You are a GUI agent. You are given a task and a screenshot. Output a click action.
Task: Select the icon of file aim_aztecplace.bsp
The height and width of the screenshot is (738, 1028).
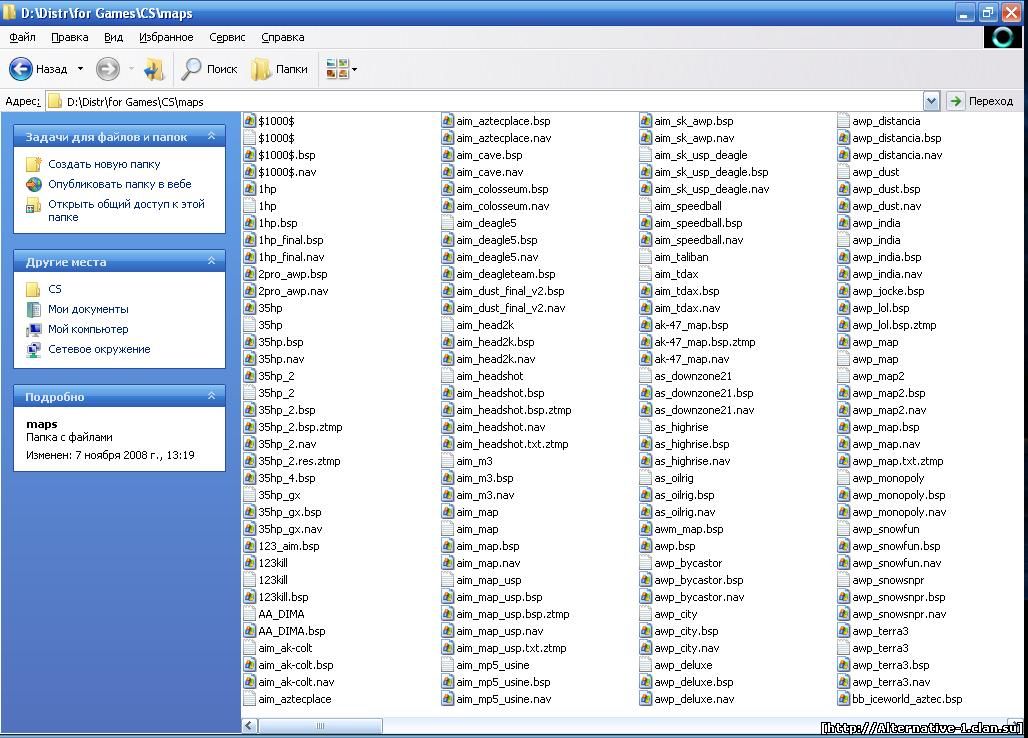pyautogui.click(x=448, y=121)
